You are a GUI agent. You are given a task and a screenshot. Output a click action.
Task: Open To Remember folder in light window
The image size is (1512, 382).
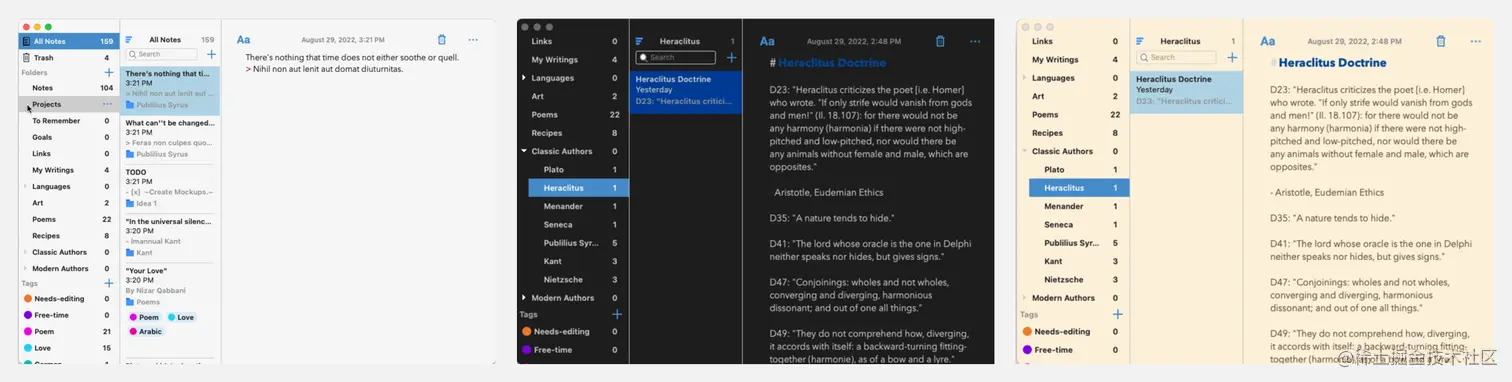pyautogui.click(x=69, y=121)
